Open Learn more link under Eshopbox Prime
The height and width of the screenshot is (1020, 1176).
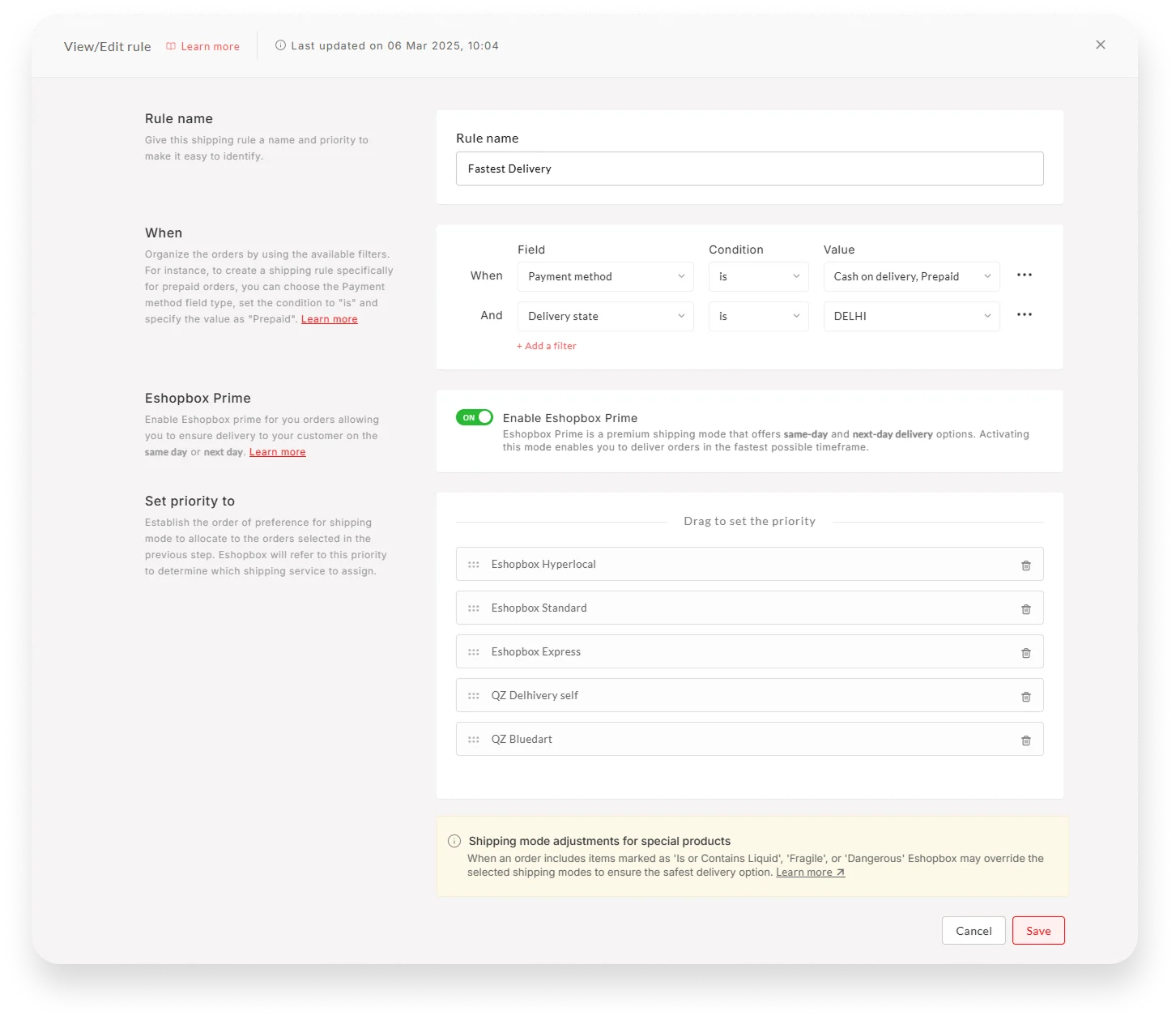click(x=277, y=452)
